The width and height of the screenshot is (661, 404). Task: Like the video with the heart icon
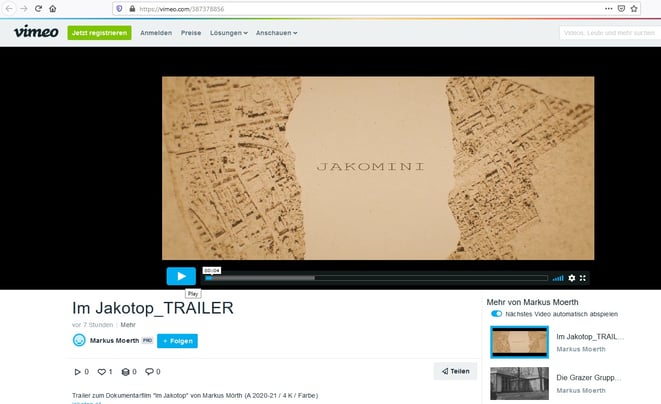pyautogui.click(x=101, y=372)
